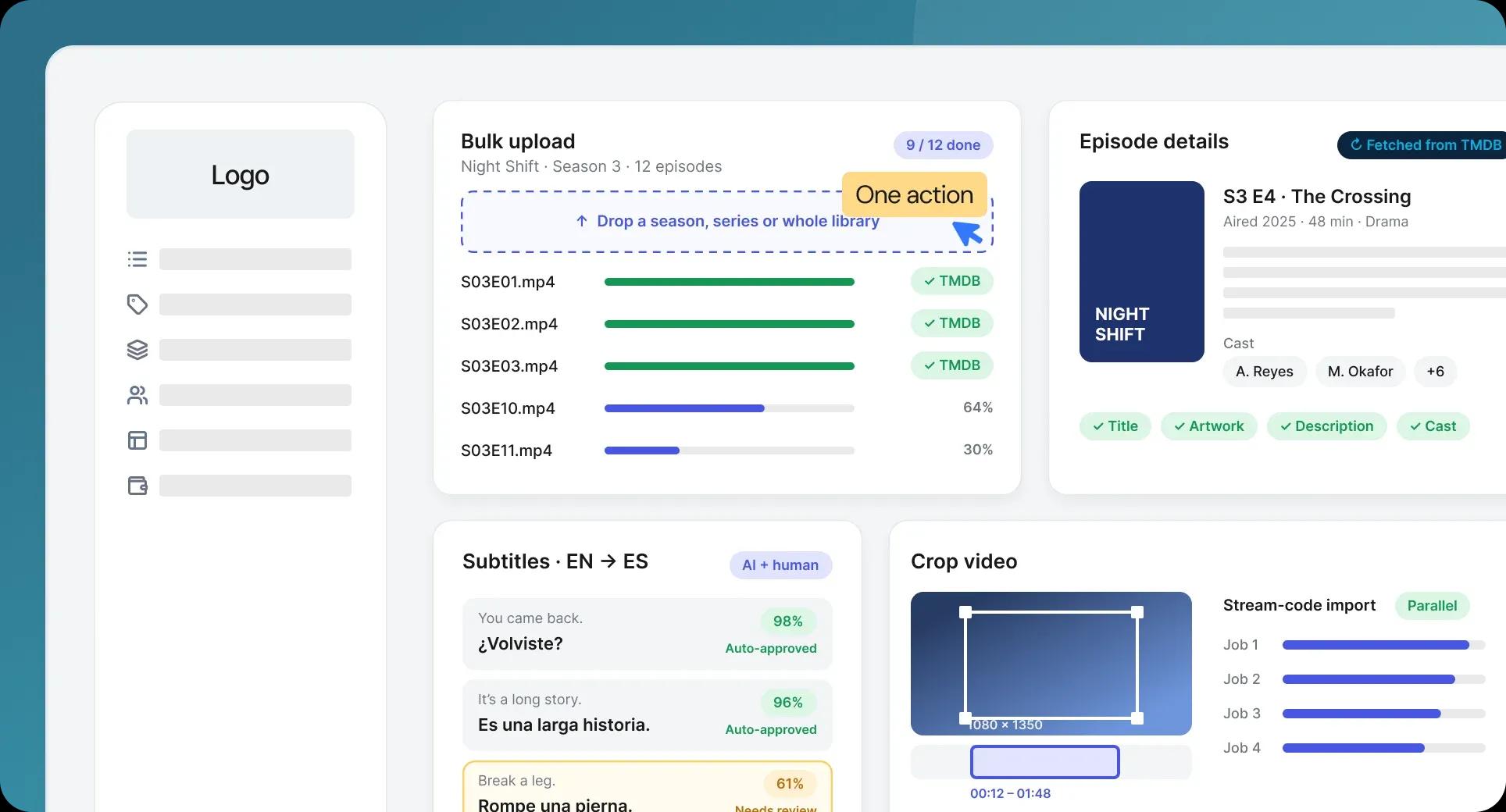Click the top-right crop handle

(x=1137, y=612)
